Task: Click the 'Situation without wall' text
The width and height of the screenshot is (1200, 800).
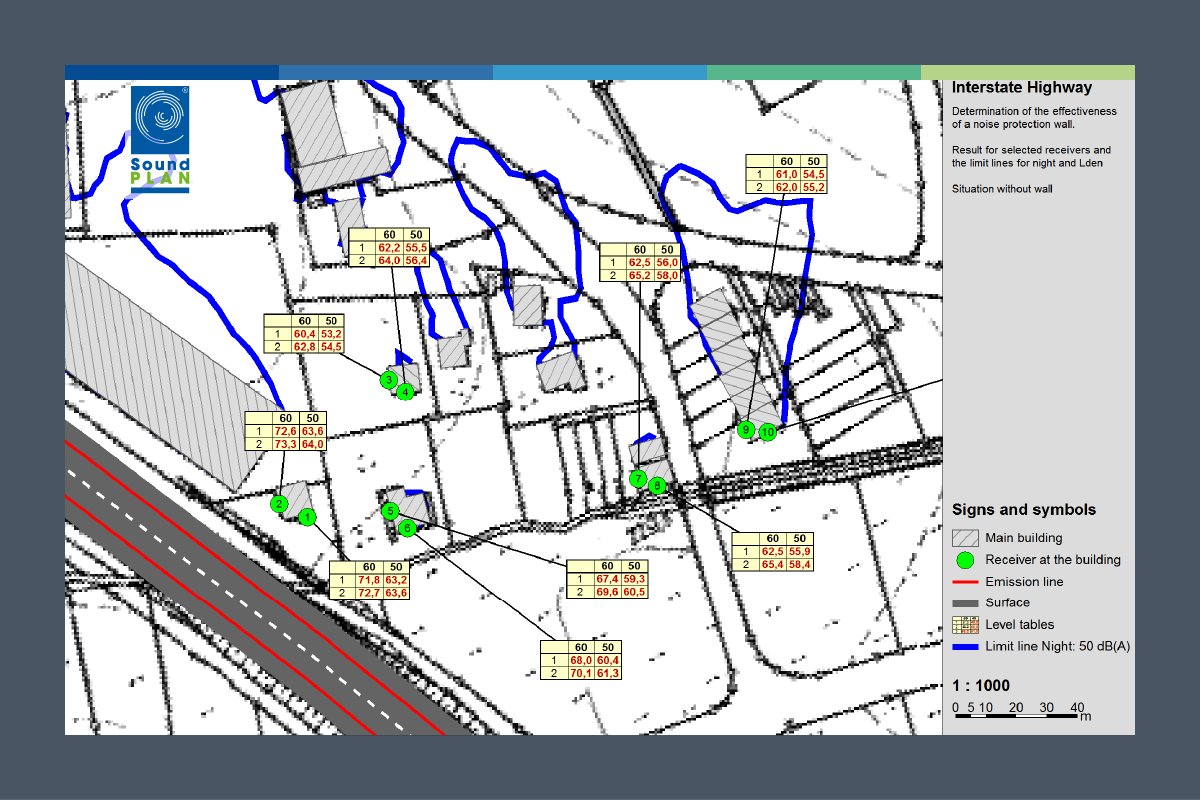Action: pyautogui.click(x=1002, y=188)
